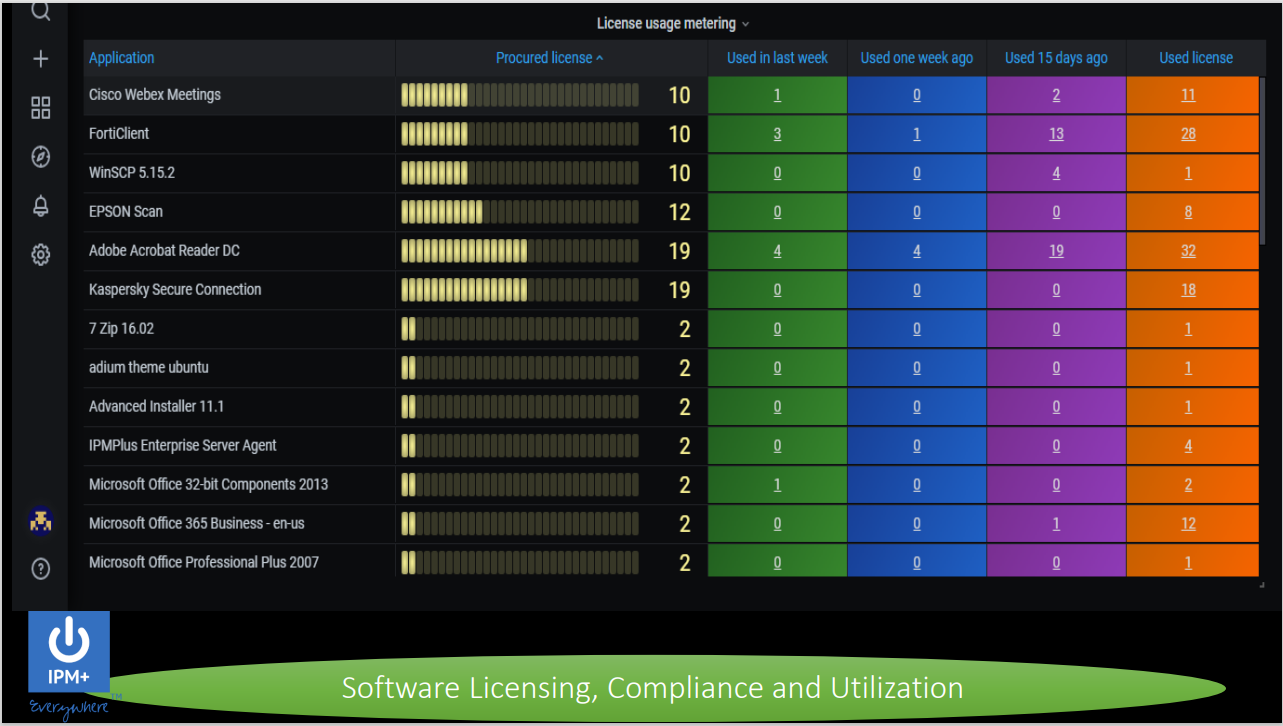Click Kaspersky Secure Connection license gauge bar
Viewport: 1283px width, 726px height.
(520, 290)
